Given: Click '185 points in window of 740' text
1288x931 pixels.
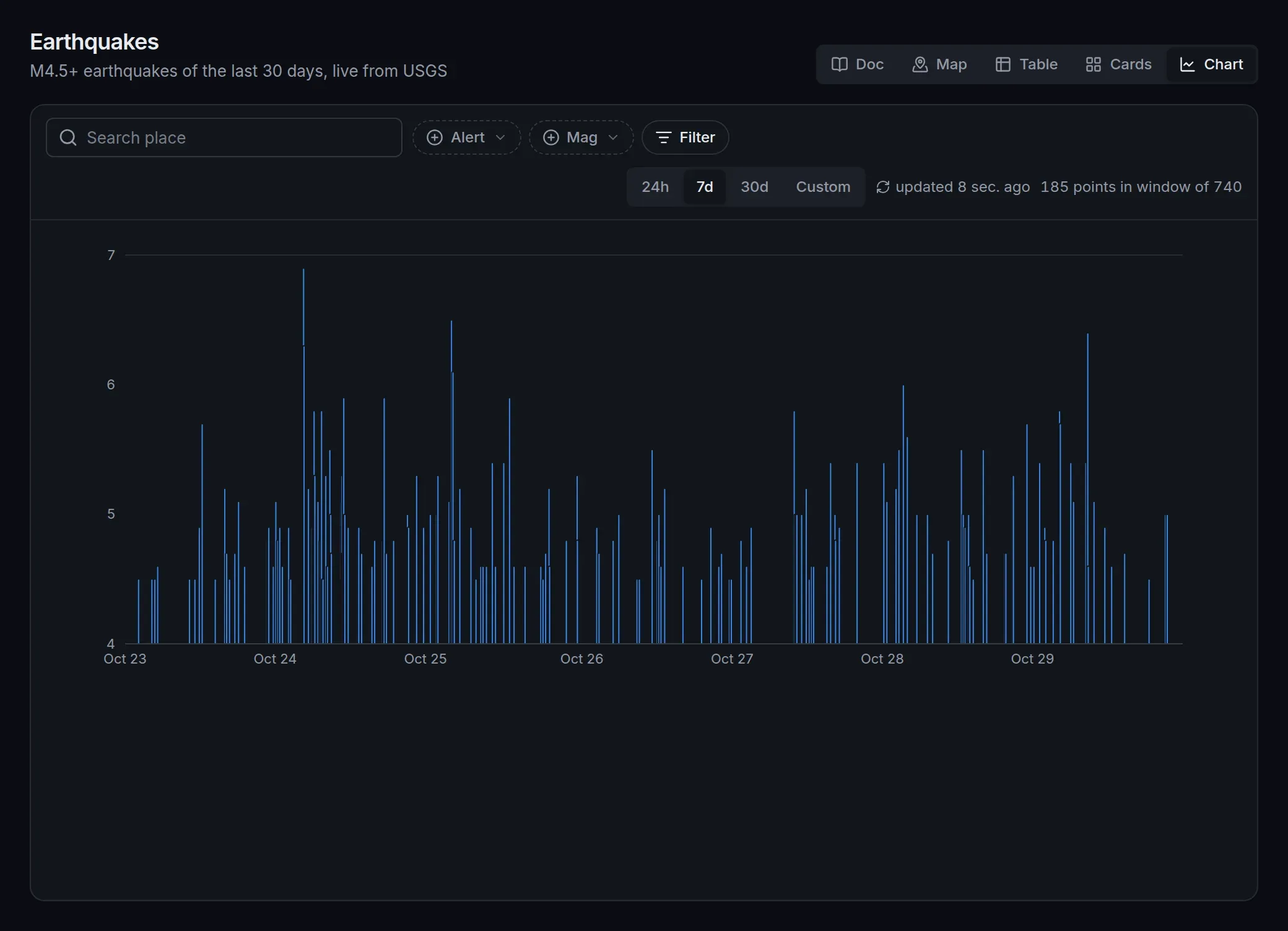Looking at the screenshot, I should click(1141, 187).
